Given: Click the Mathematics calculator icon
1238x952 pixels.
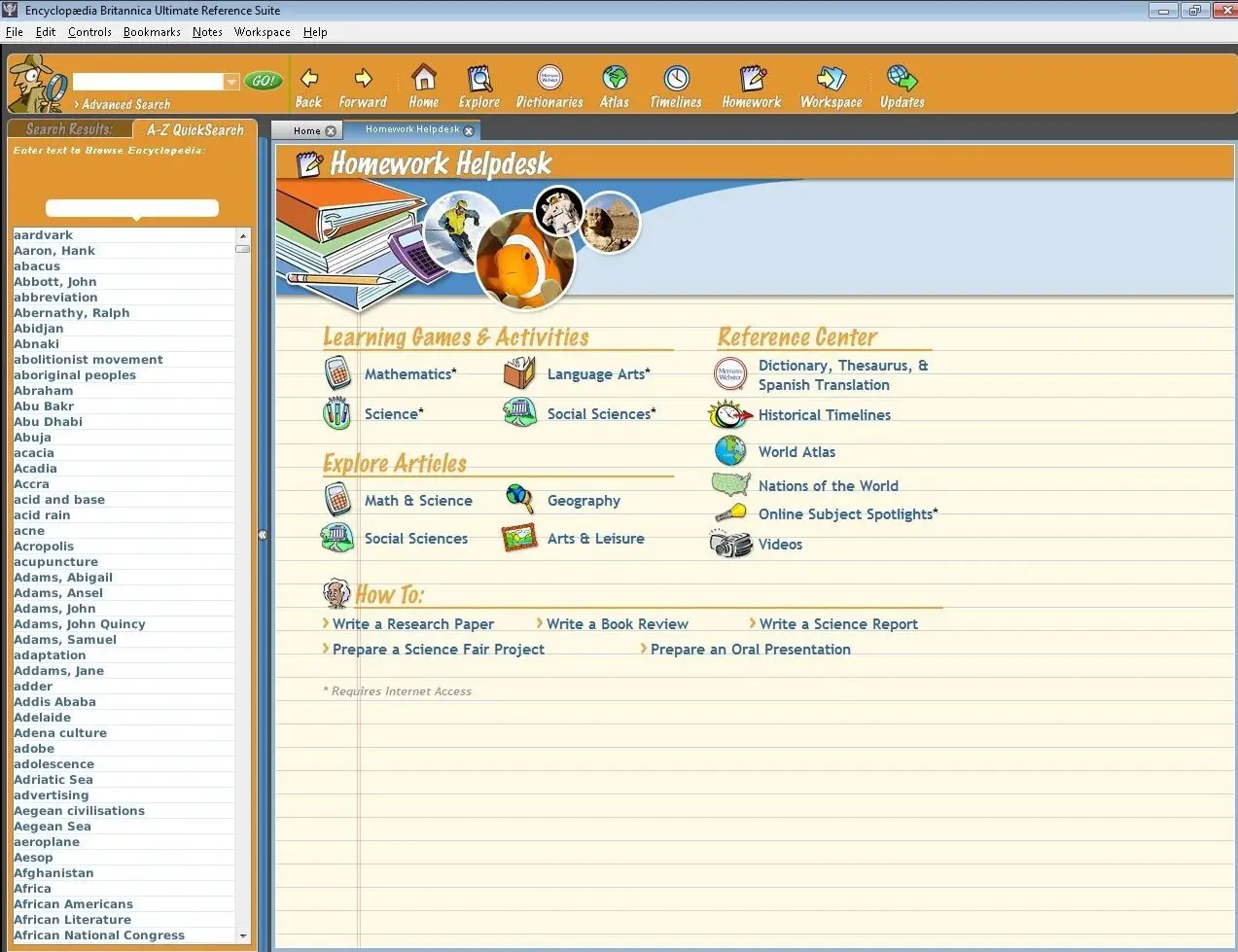Looking at the screenshot, I should point(337,373).
